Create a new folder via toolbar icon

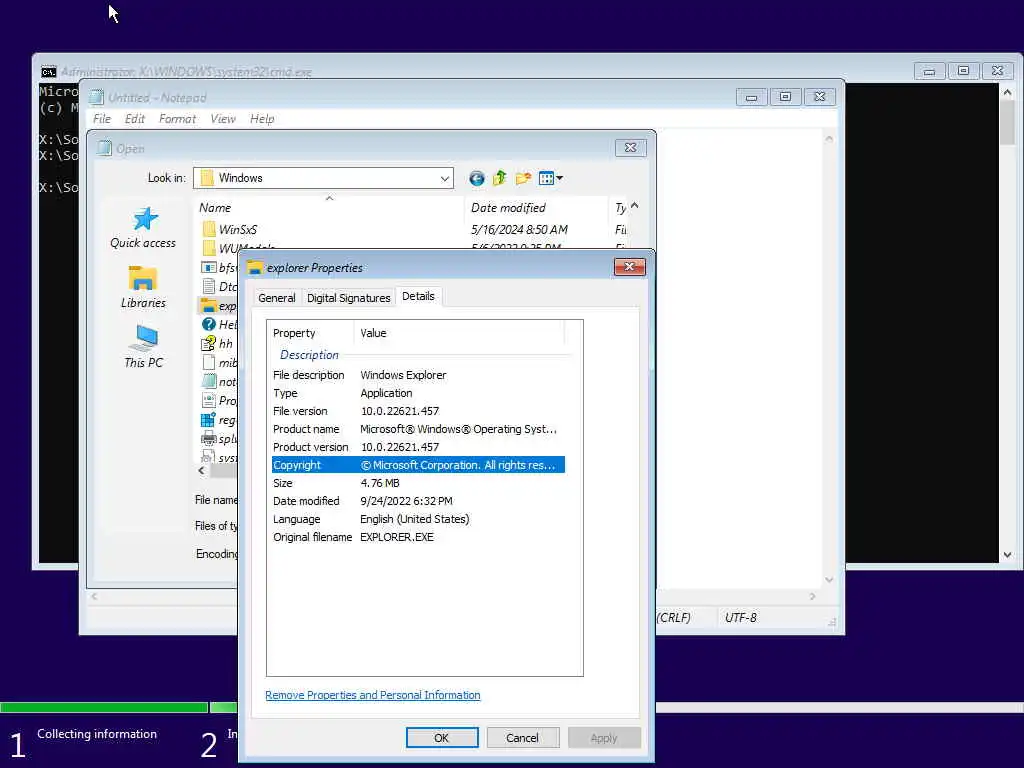click(523, 178)
